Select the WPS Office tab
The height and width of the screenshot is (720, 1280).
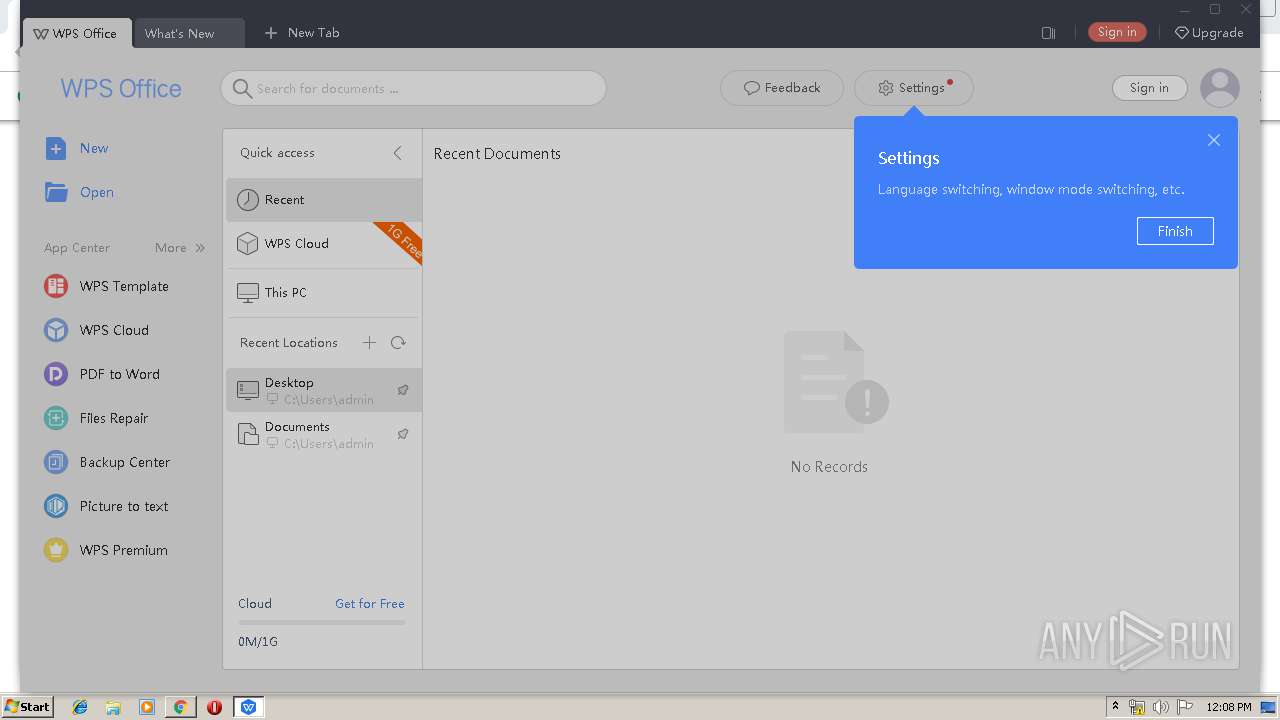[x=76, y=33]
